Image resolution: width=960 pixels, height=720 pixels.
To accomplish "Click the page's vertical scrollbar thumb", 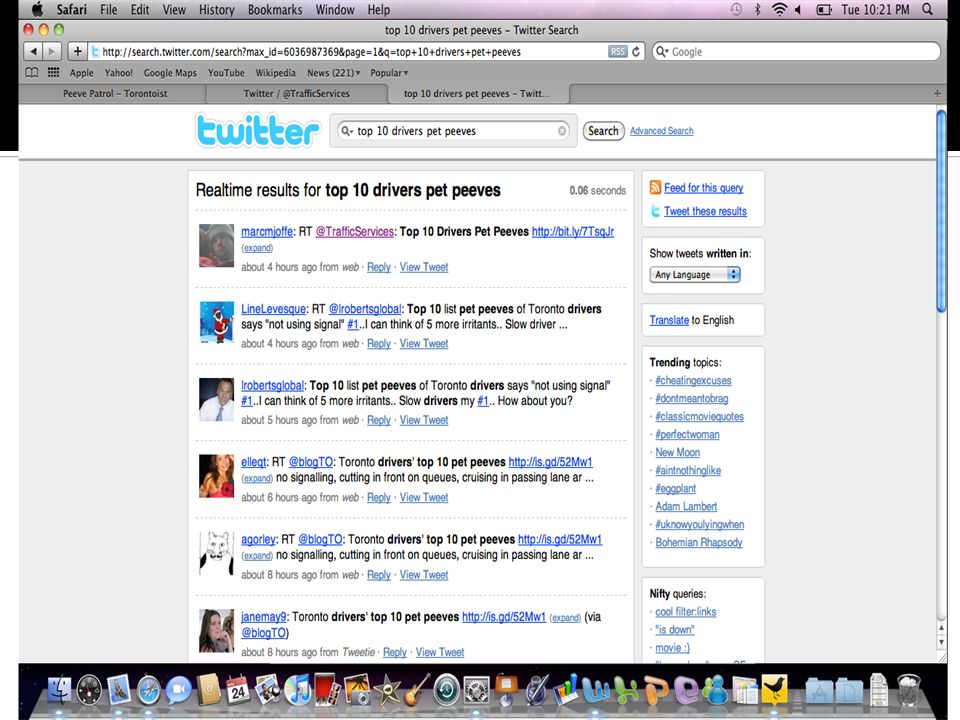I will (942, 211).
